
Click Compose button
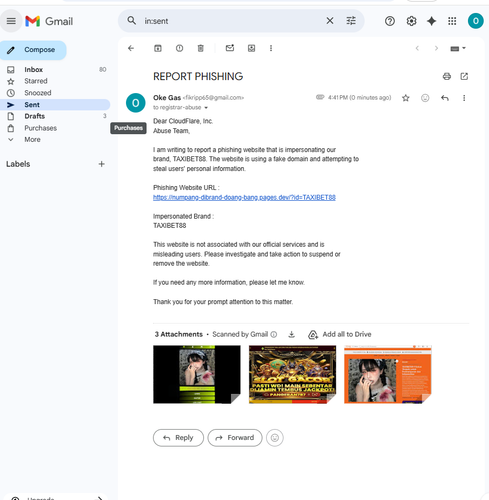(33, 50)
